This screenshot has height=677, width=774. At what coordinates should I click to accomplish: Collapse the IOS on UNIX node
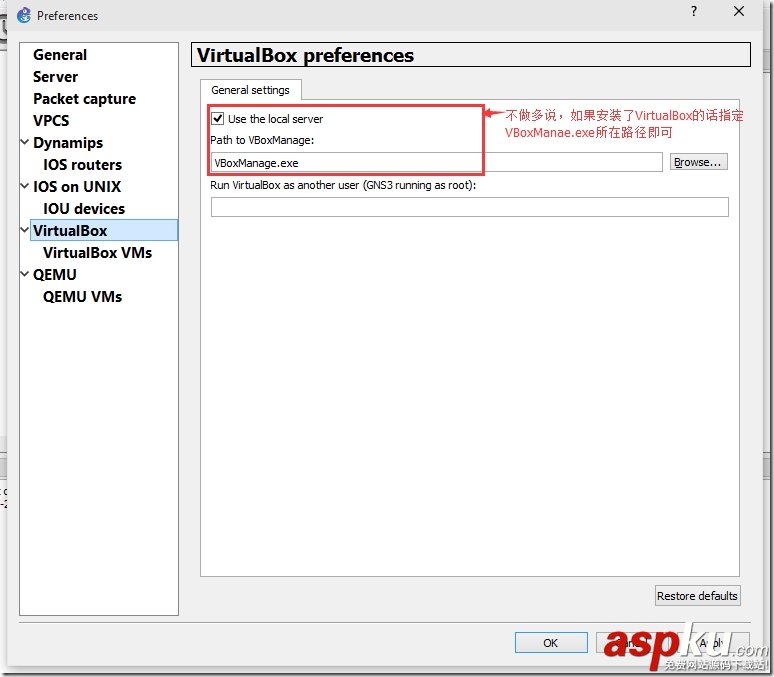click(x=24, y=186)
